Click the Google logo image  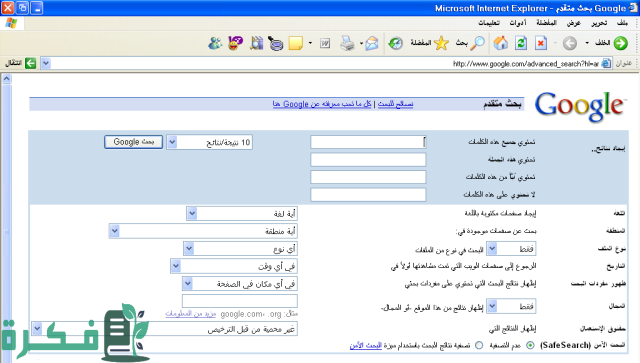coord(580,106)
